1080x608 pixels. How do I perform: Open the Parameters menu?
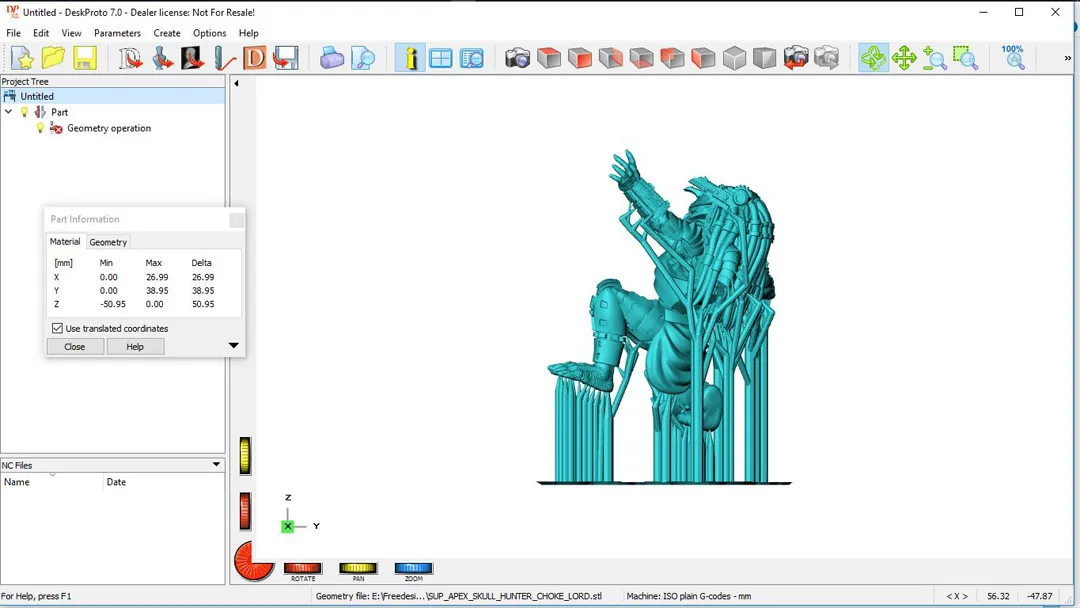click(117, 33)
